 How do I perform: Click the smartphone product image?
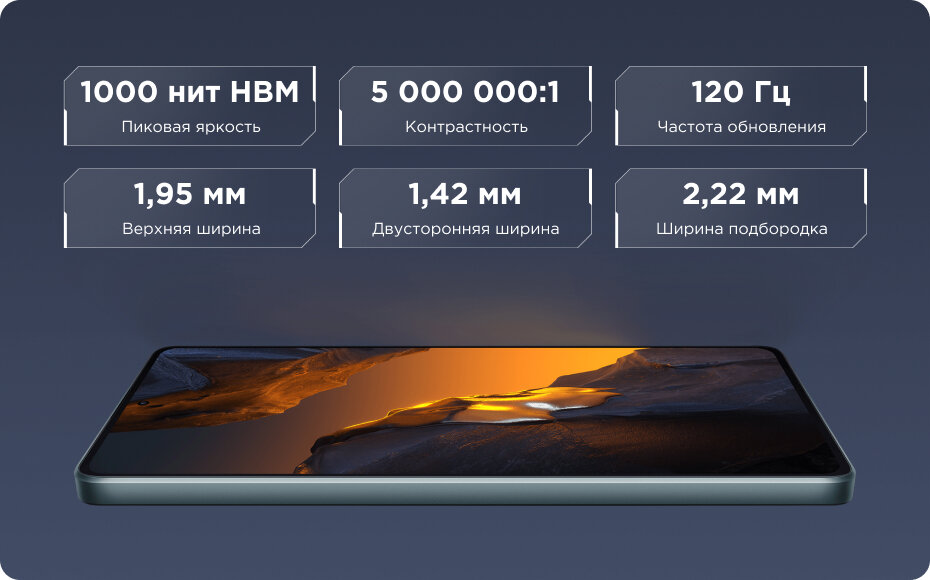(x=465, y=425)
